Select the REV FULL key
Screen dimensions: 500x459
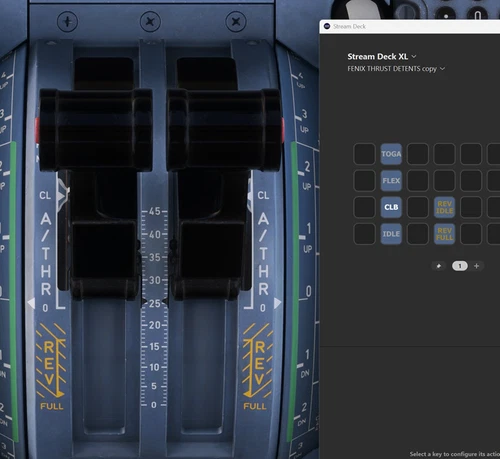pos(444,234)
